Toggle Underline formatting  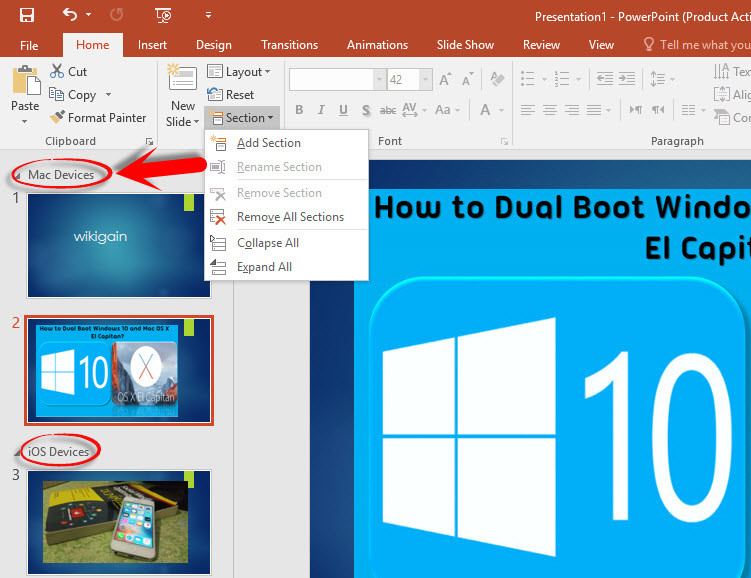click(343, 110)
